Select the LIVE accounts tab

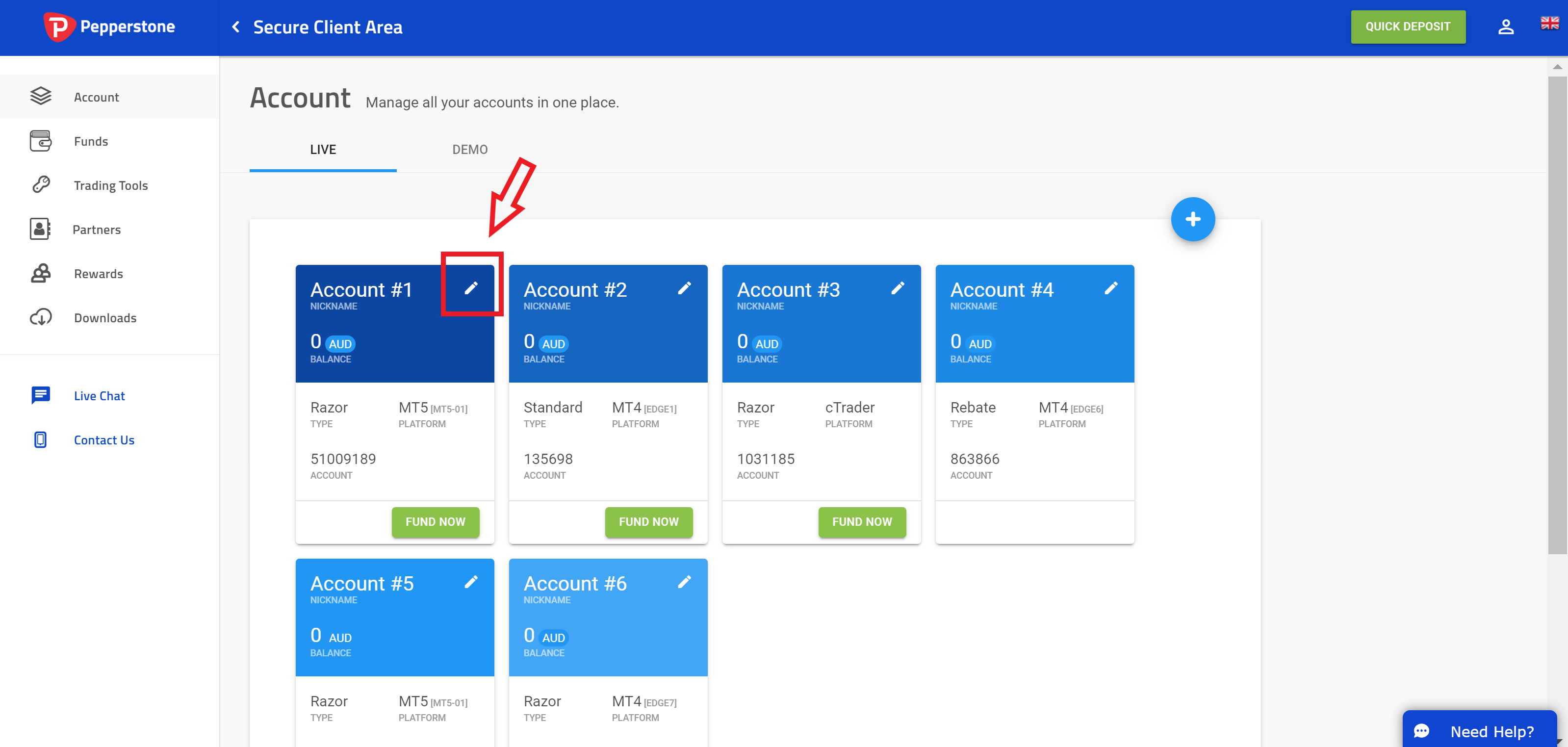tap(322, 149)
